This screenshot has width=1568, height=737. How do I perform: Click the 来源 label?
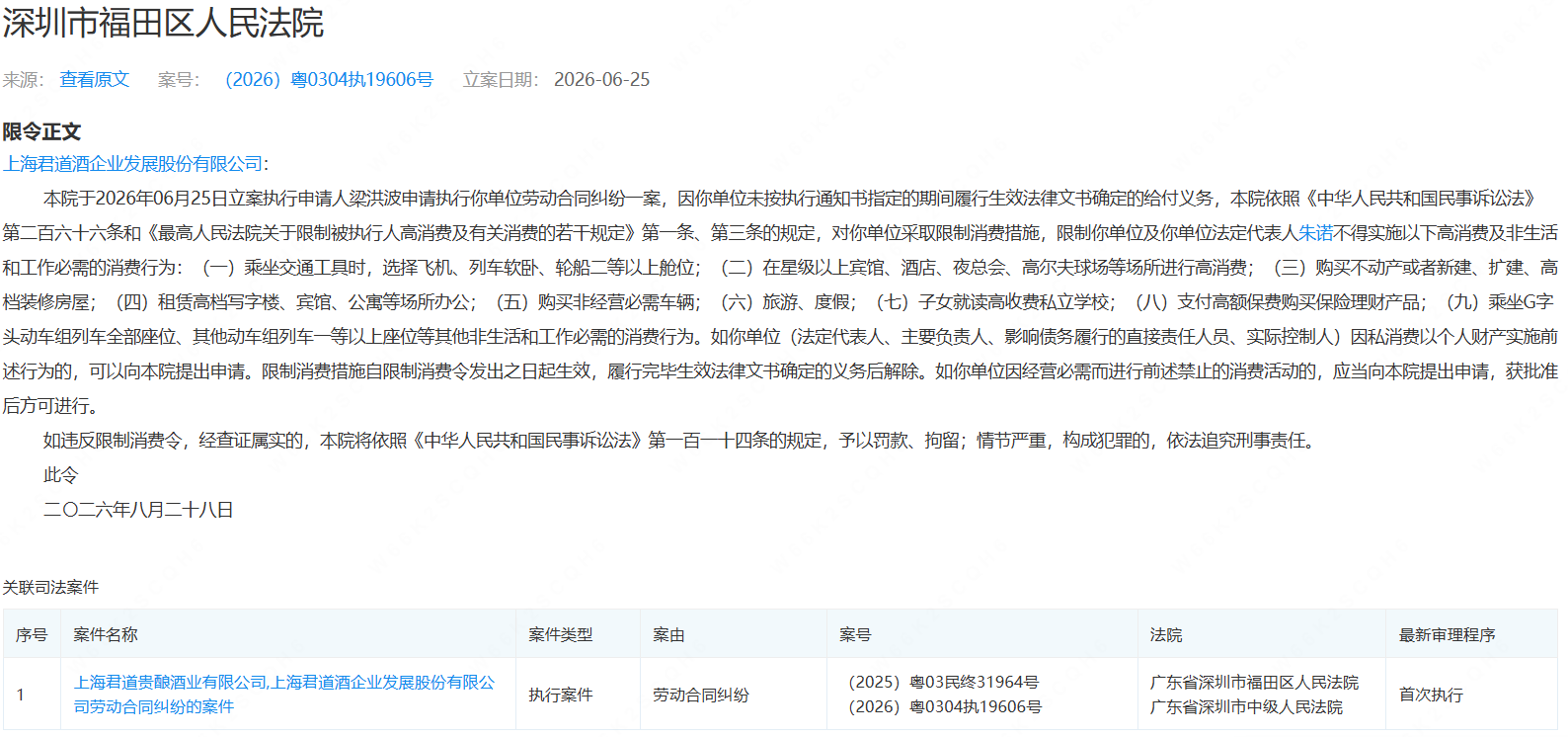point(23,80)
